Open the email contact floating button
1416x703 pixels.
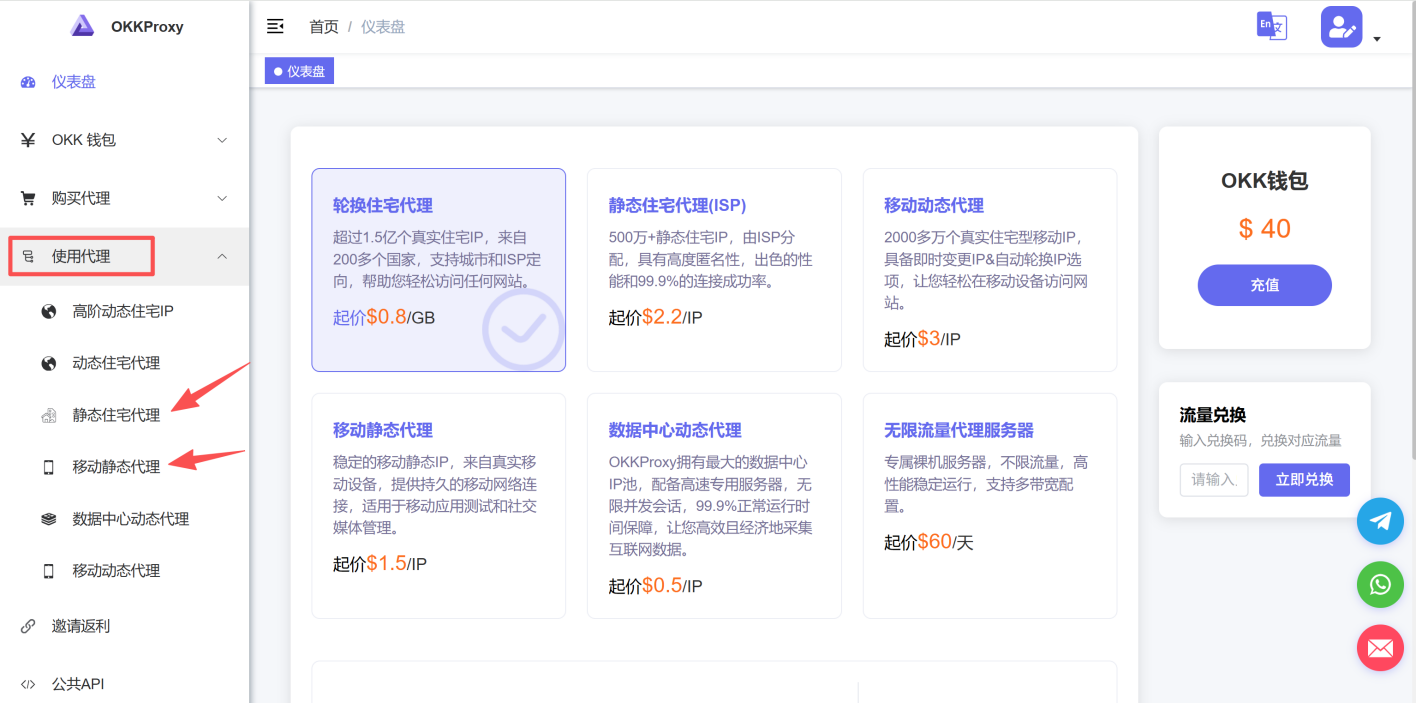coord(1380,648)
